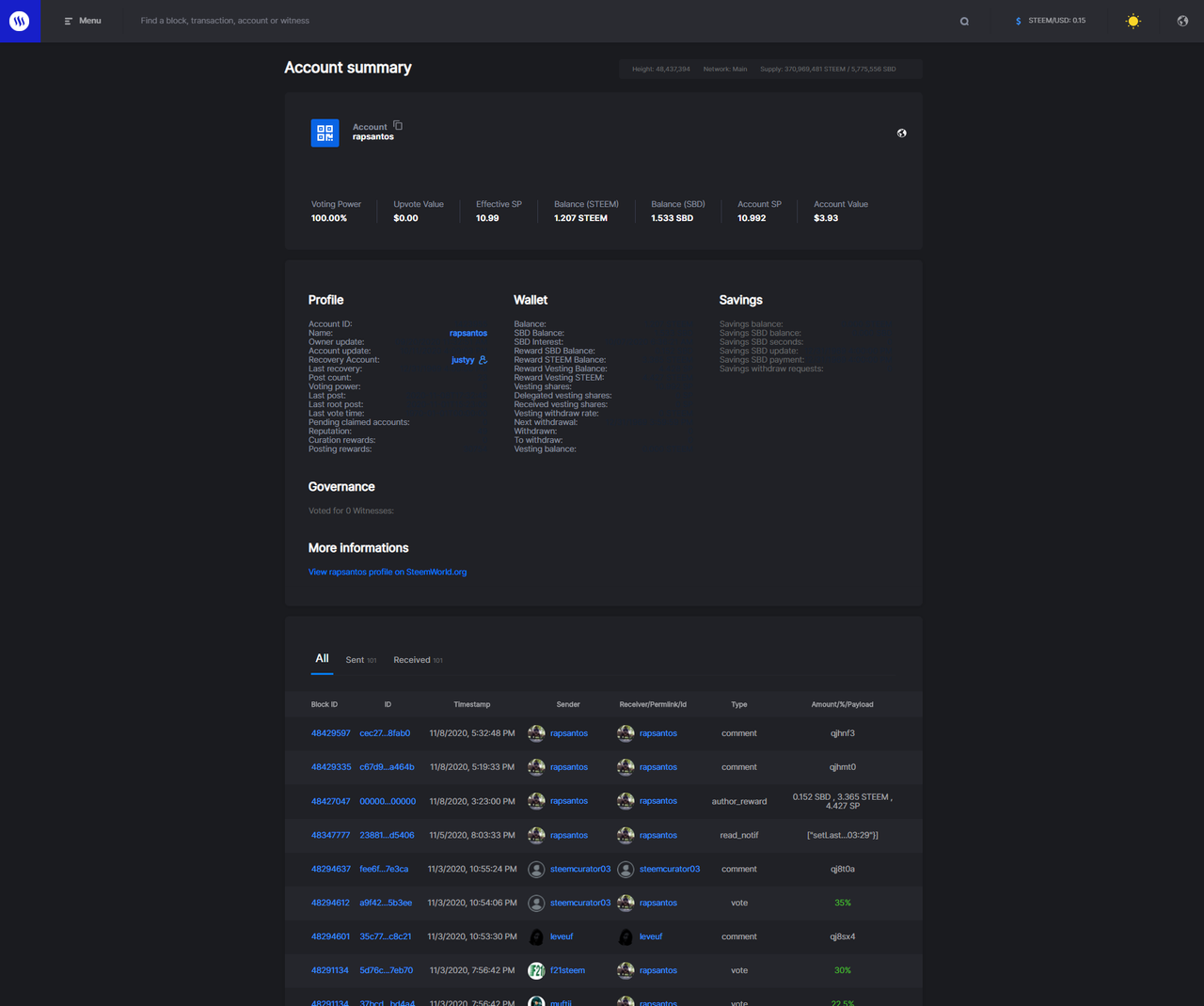
Task: Click sender avatar in block 48429335 row
Action: [x=536, y=767]
